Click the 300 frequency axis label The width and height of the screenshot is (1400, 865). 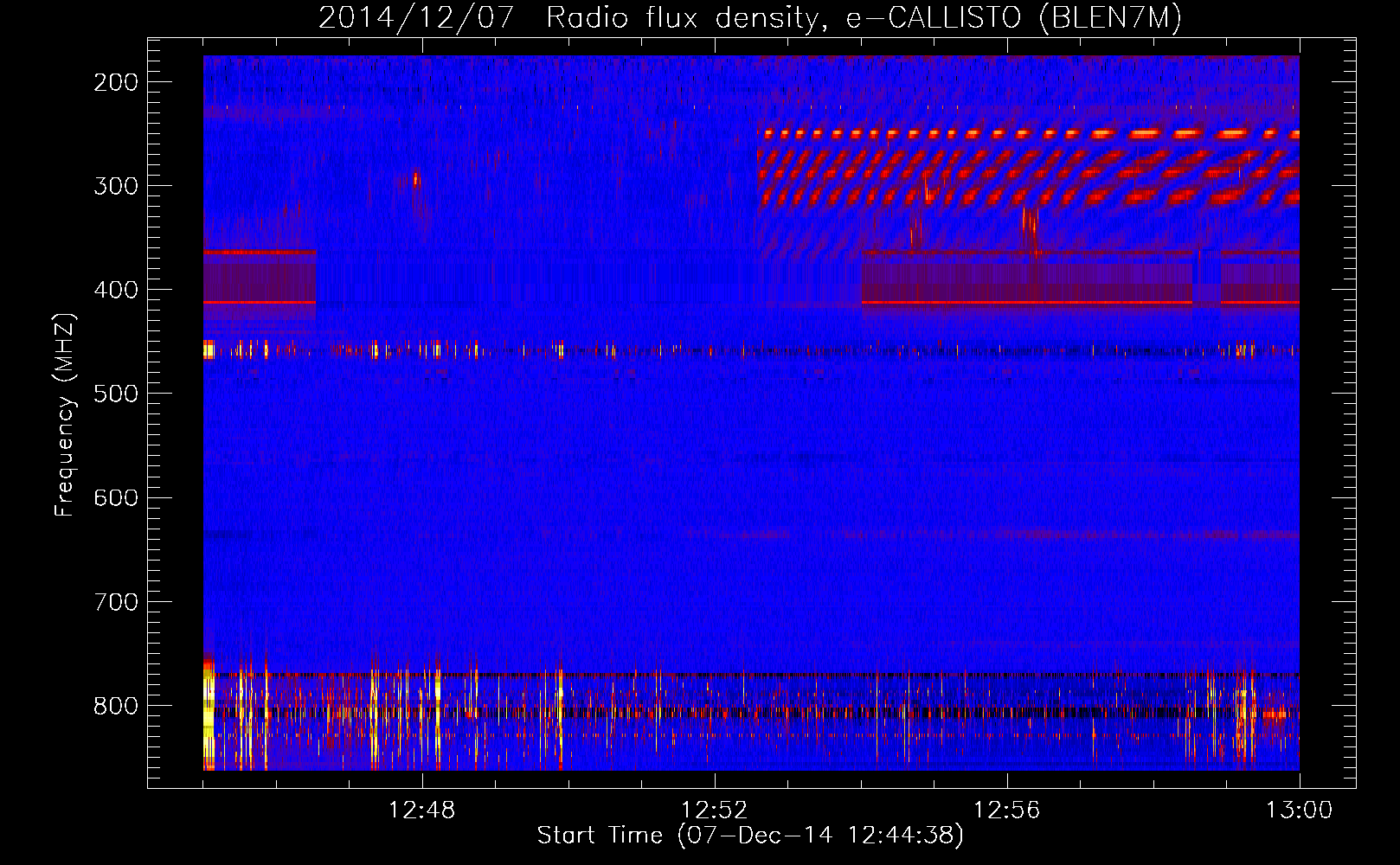(116, 186)
